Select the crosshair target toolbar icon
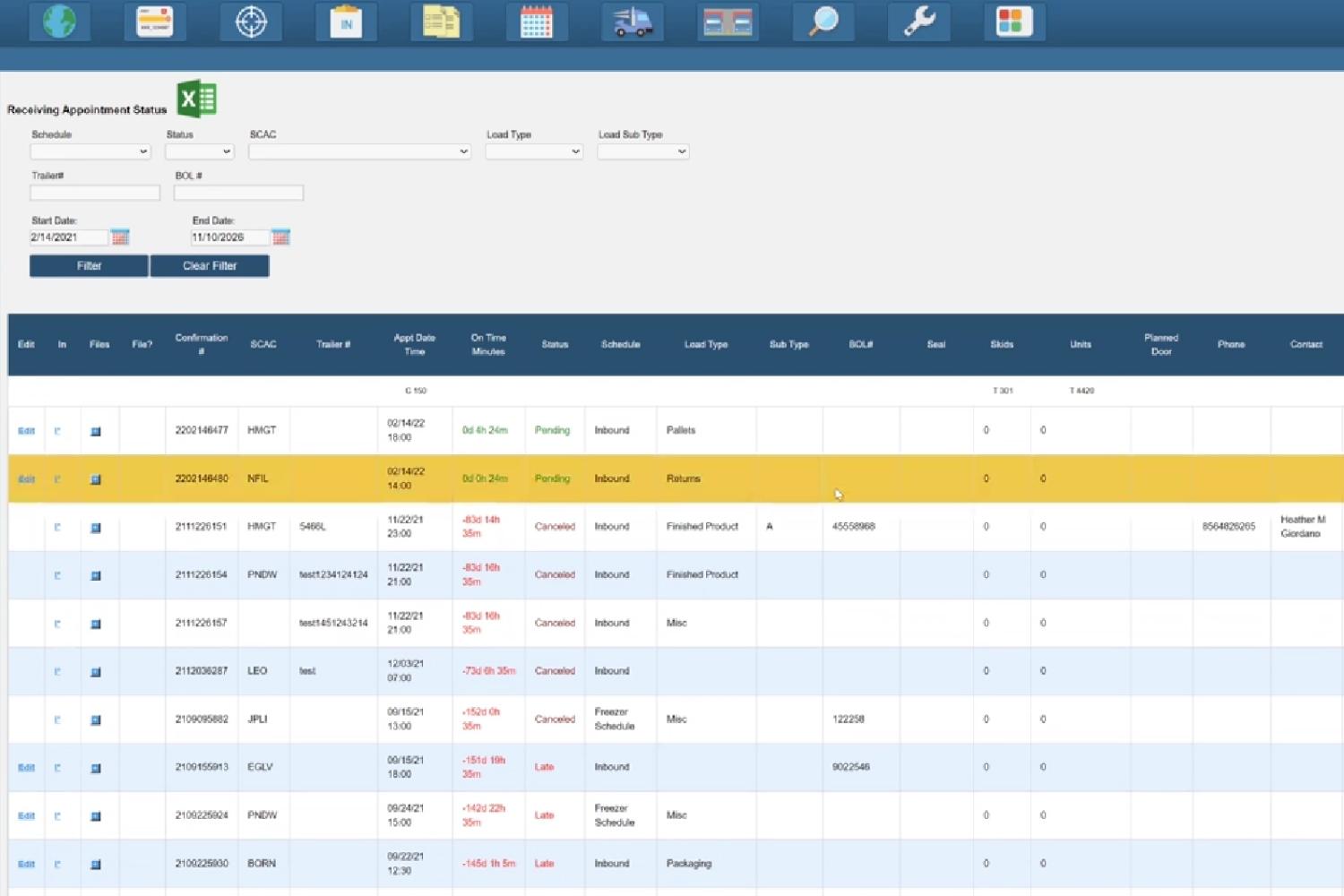The image size is (1344, 896). (x=251, y=22)
